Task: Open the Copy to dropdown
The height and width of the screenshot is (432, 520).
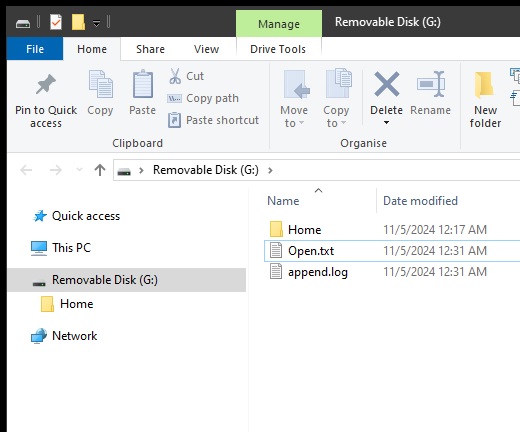Action: click(x=336, y=100)
